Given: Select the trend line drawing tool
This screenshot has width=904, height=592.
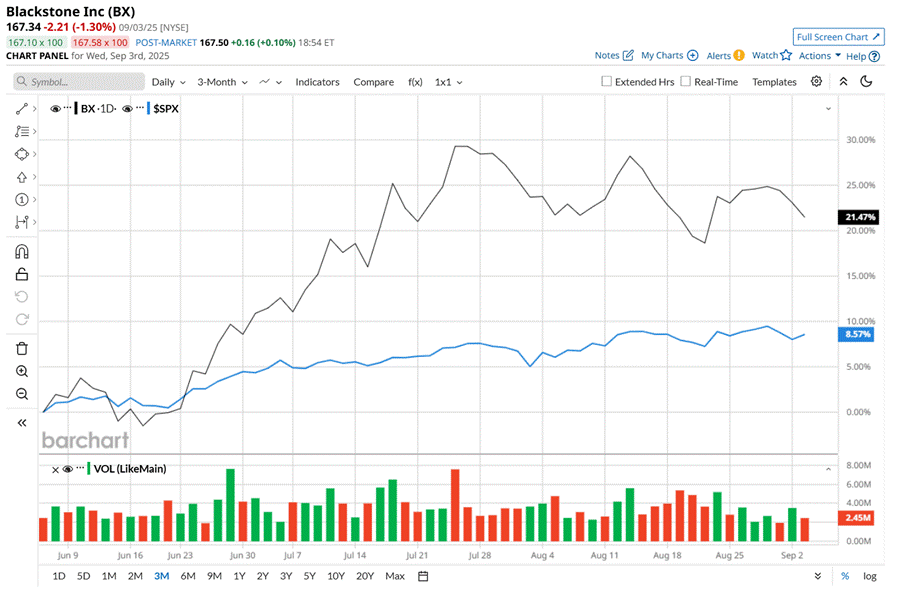Looking at the screenshot, I should pyautogui.click(x=21, y=108).
